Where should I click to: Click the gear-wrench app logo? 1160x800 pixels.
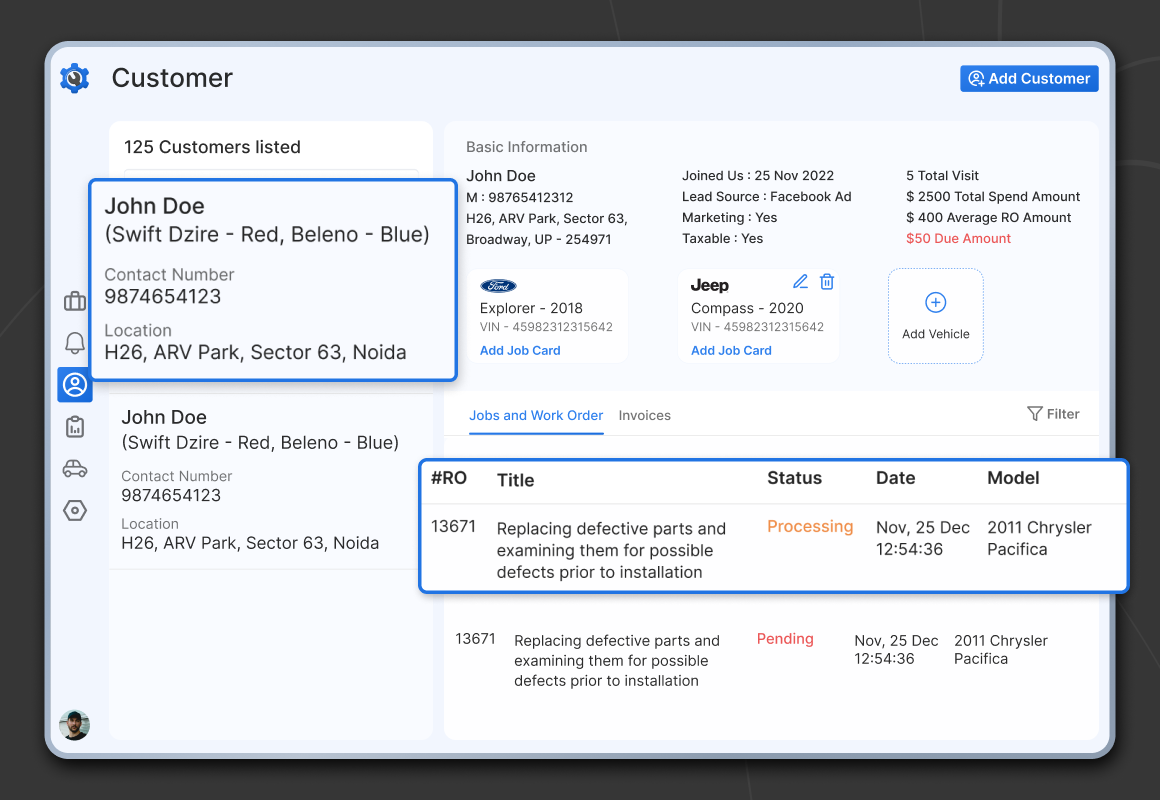(x=75, y=78)
